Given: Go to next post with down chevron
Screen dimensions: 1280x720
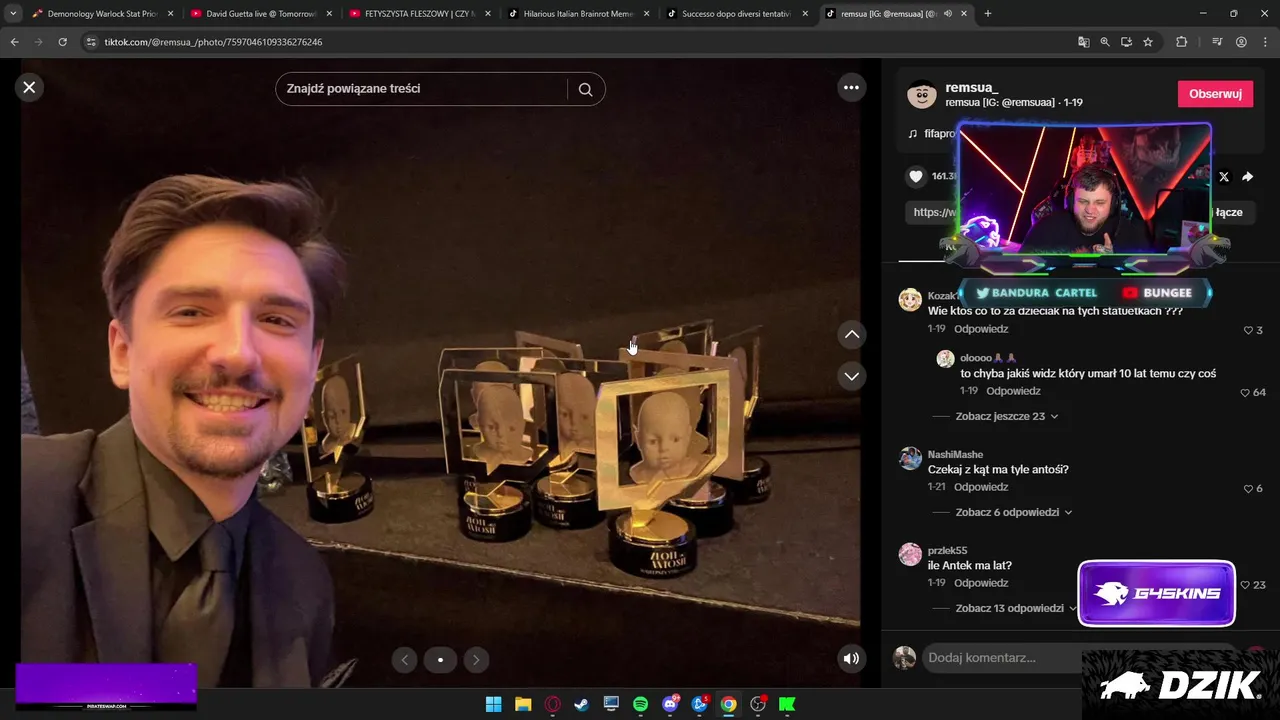Looking at the screenshot, I should 851,376.
